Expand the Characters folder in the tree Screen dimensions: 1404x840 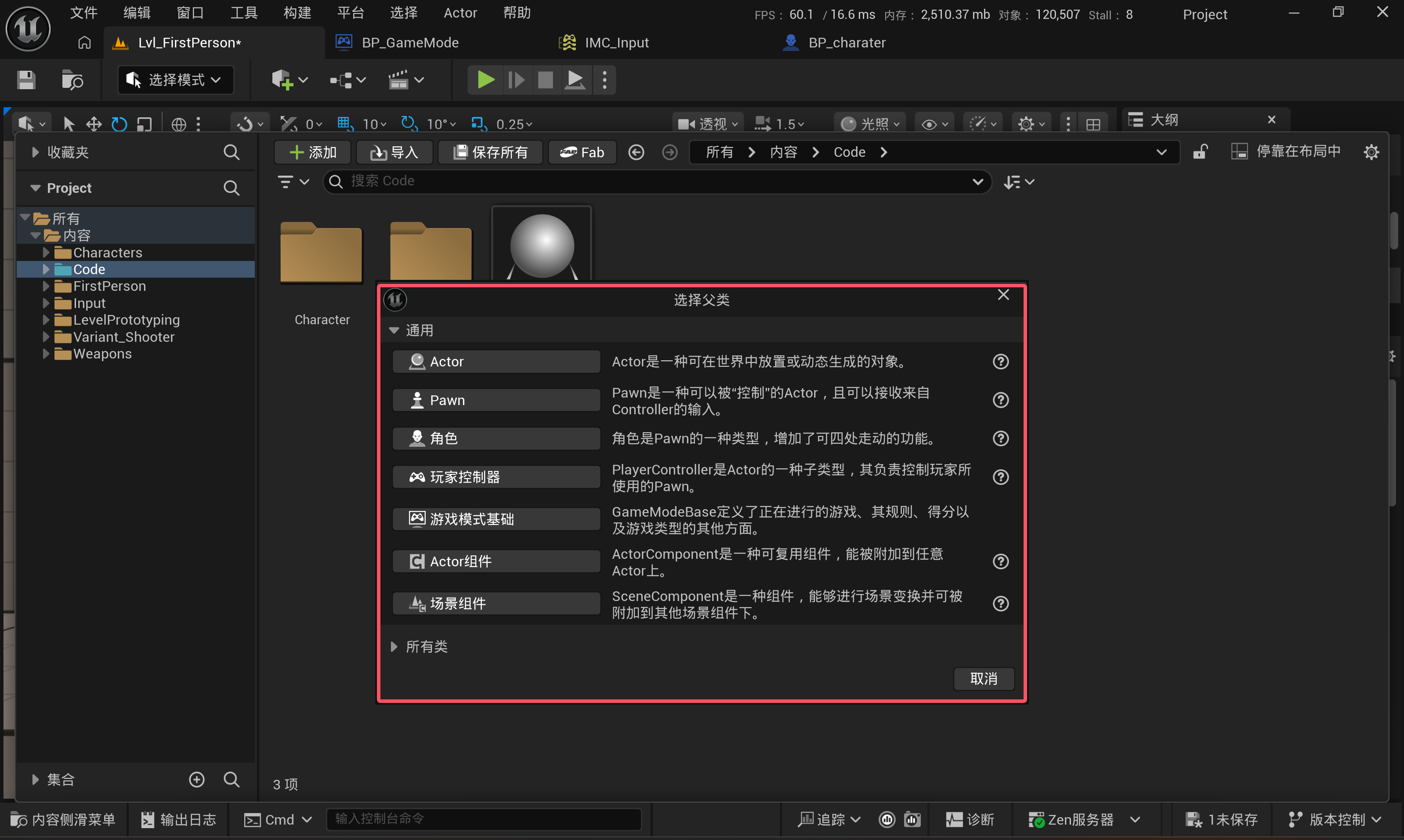[47, 253]
